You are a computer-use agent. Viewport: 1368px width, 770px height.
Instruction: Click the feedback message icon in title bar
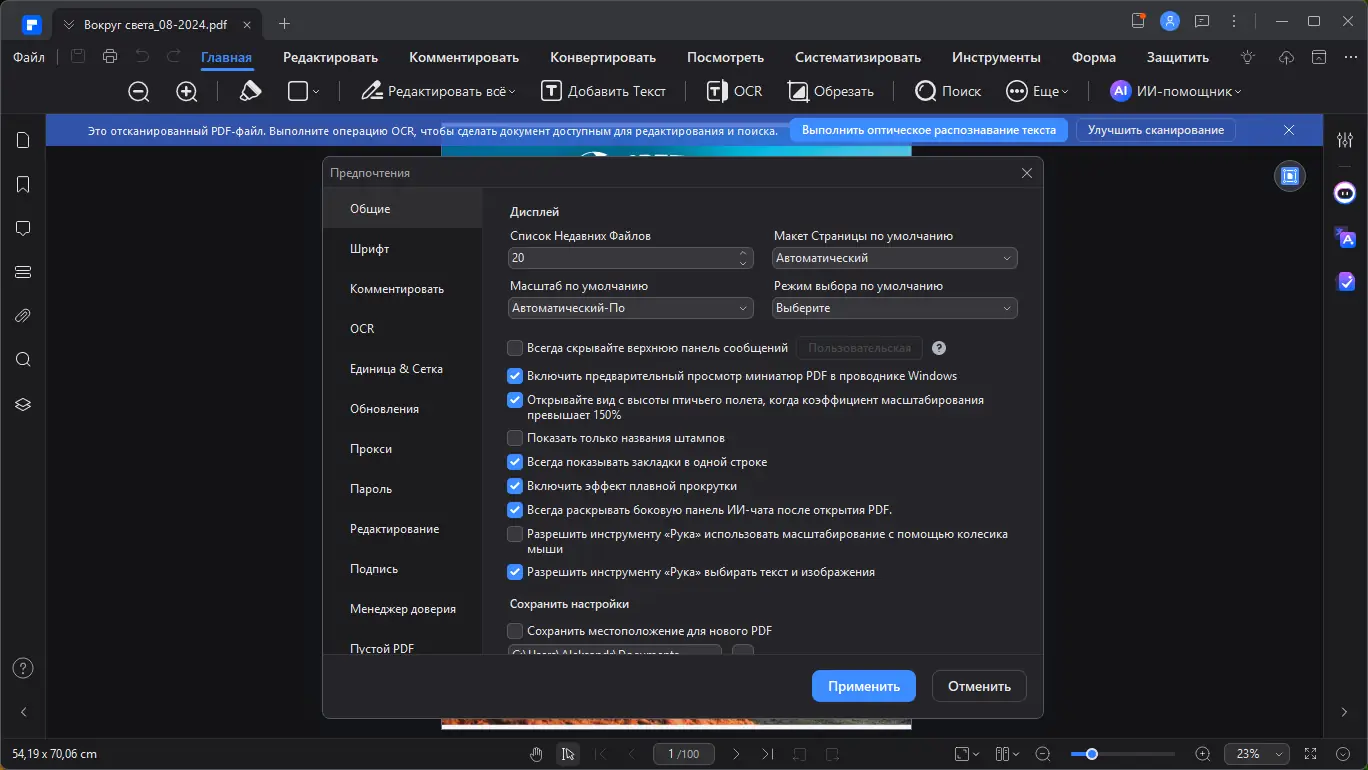point(1202,21)
